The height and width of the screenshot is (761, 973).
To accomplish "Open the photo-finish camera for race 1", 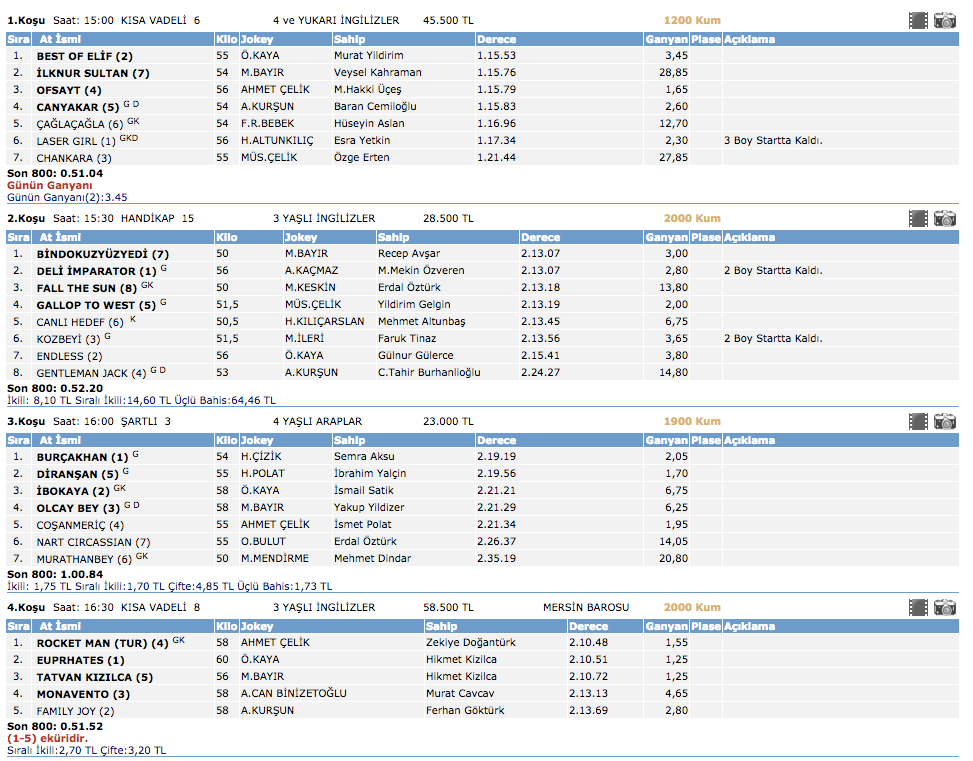I will pyautogui.click(x=945, y=20).
